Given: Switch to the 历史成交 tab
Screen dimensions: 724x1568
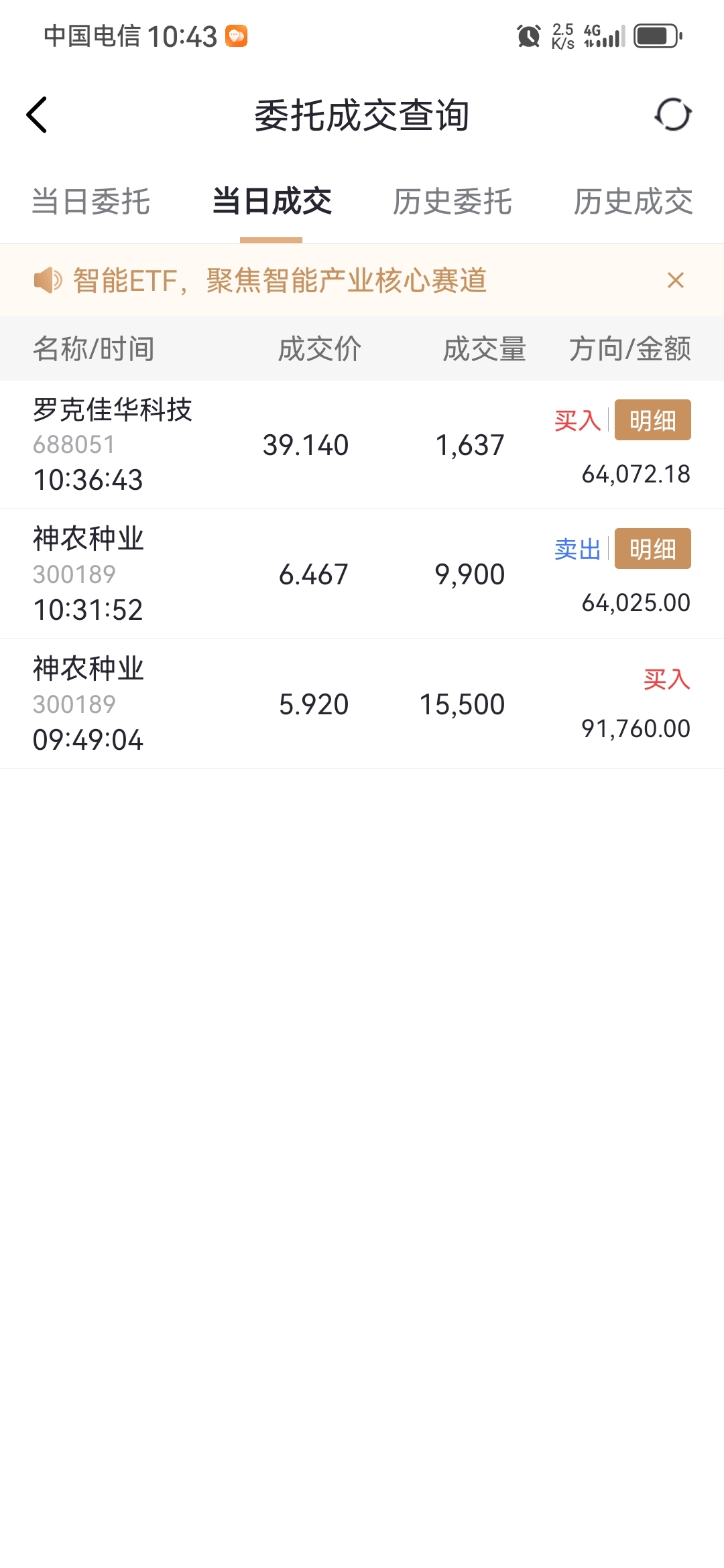Looking at the screenshot, I should (633, 202).
